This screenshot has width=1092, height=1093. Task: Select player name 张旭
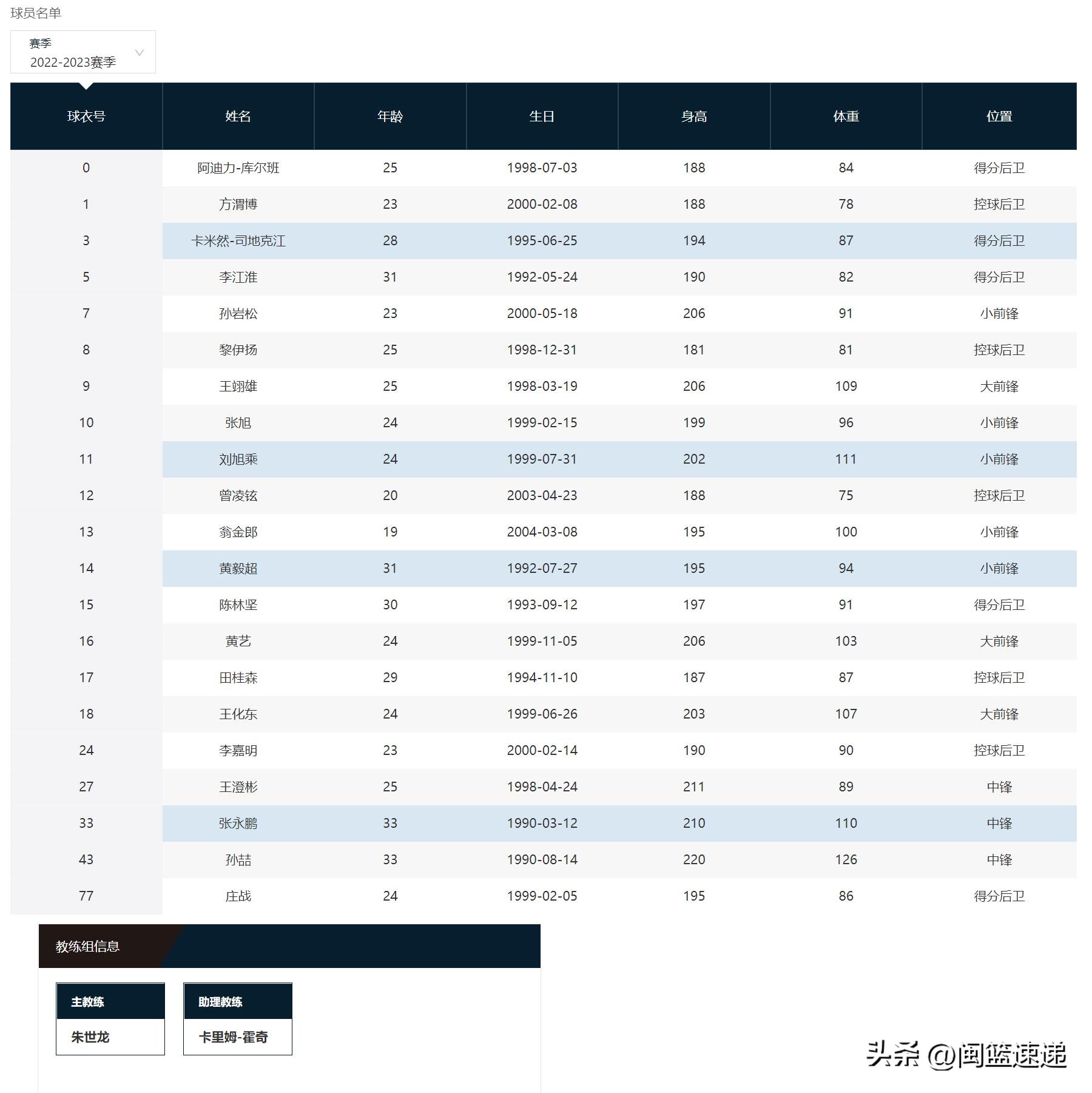(x=238, y=423)
